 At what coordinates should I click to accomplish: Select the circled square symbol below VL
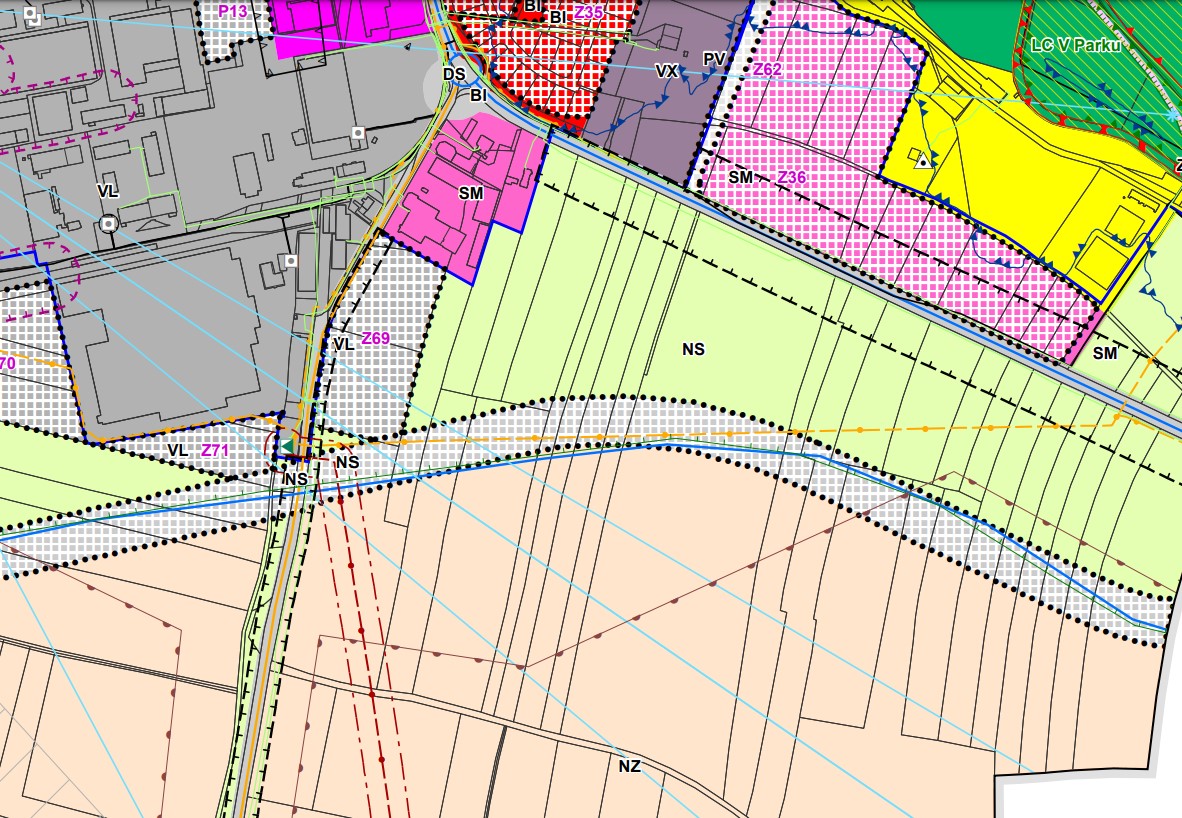(109, 222)
